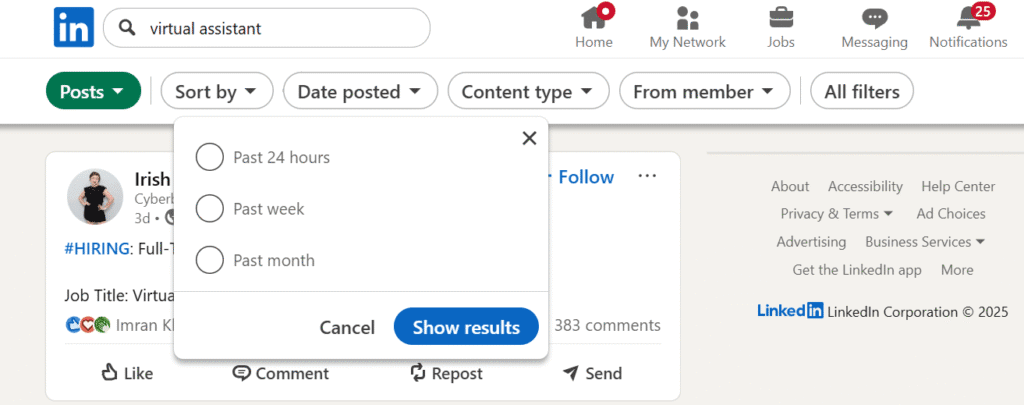Cancel the Date posted filter popup

(347, 327)
